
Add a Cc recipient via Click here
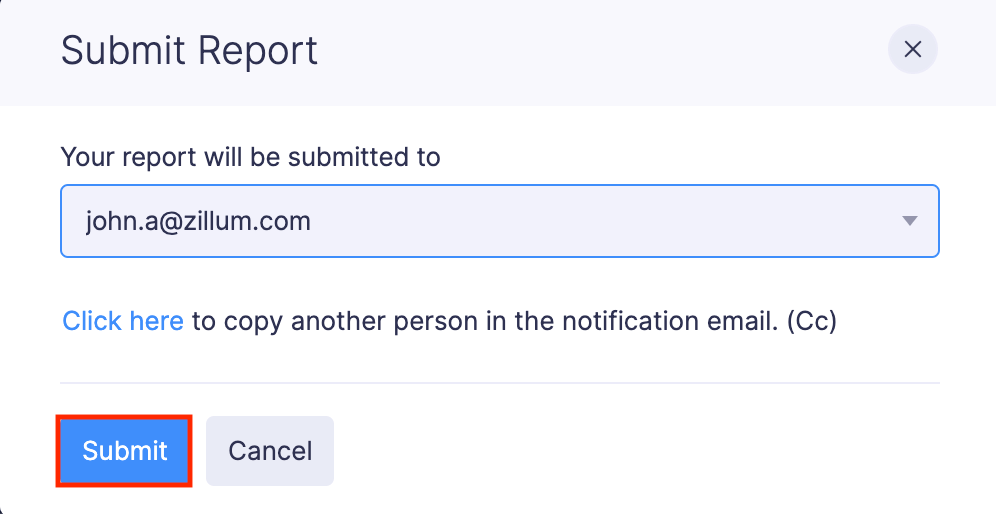(x=123, y=321)
